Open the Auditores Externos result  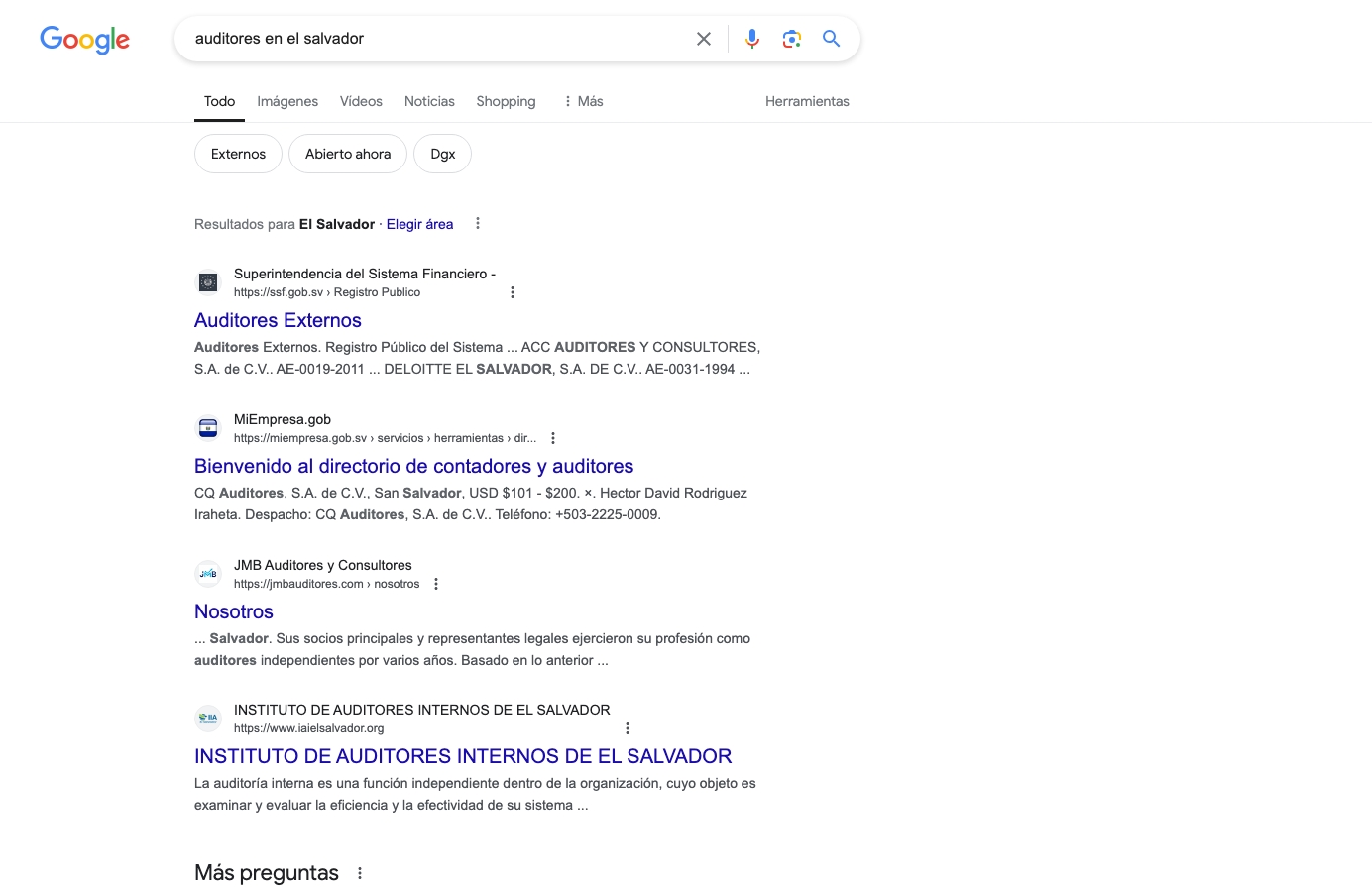(x=278, y=320)
